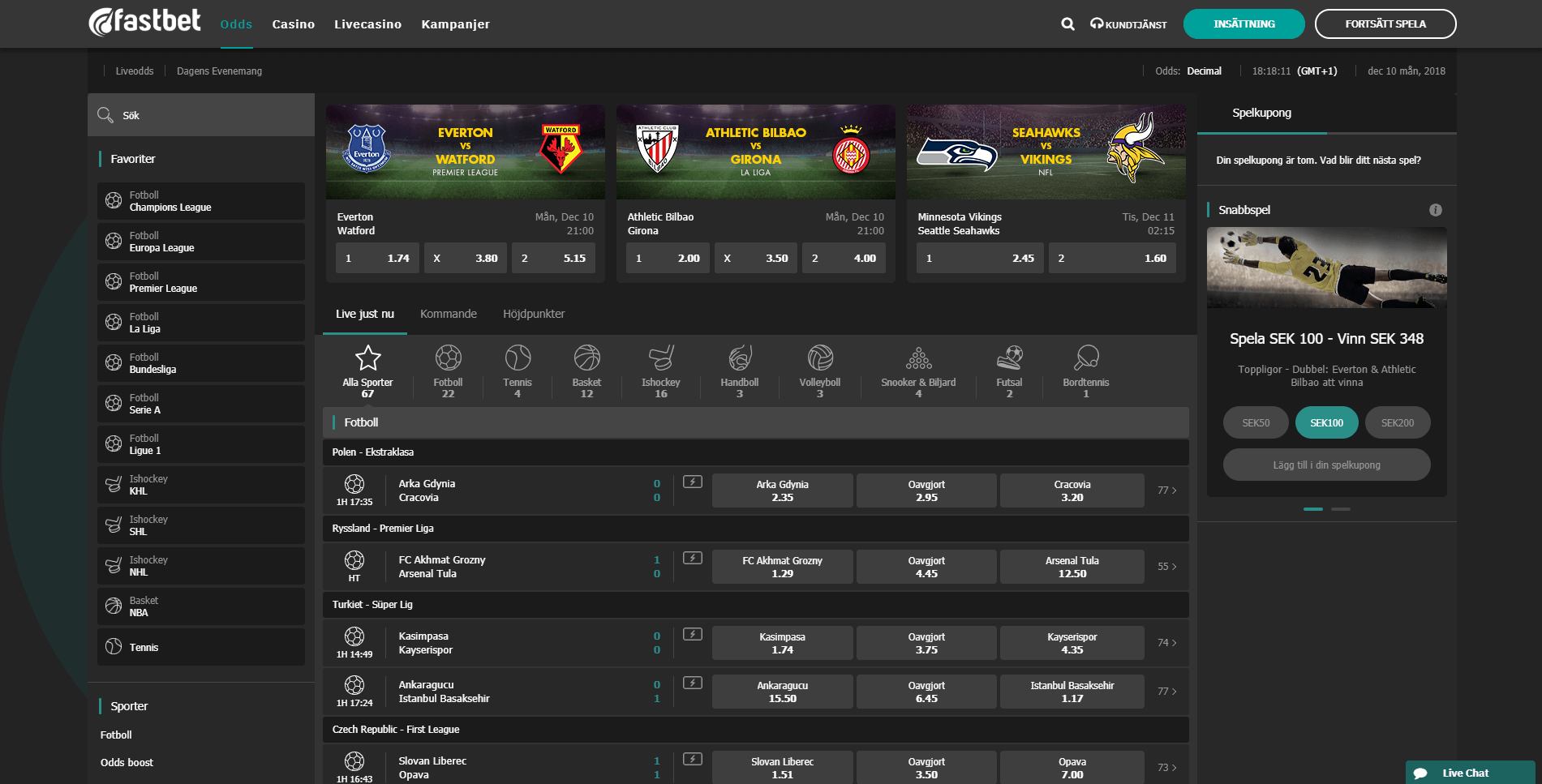Image resolution: width=1542 pixels, height=784 pixels.
Task: Open Odds boost in Sporter list
Action: pyautogui.click(x=127, y=762)
